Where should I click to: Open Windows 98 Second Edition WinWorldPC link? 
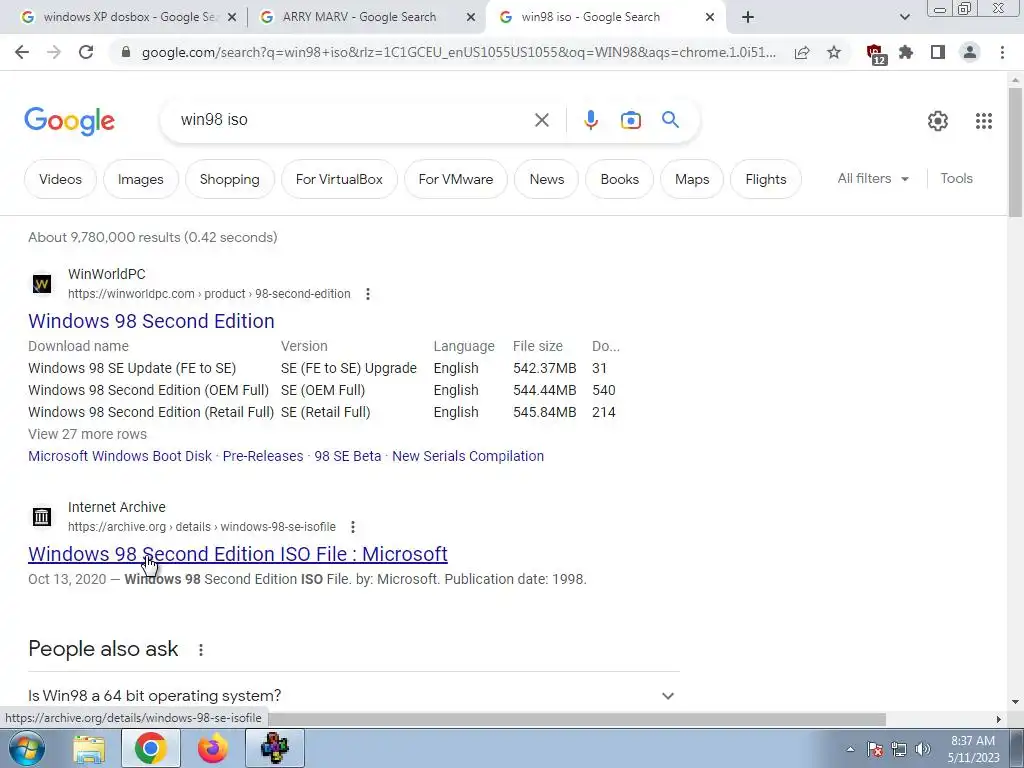(x=151, y=321)
